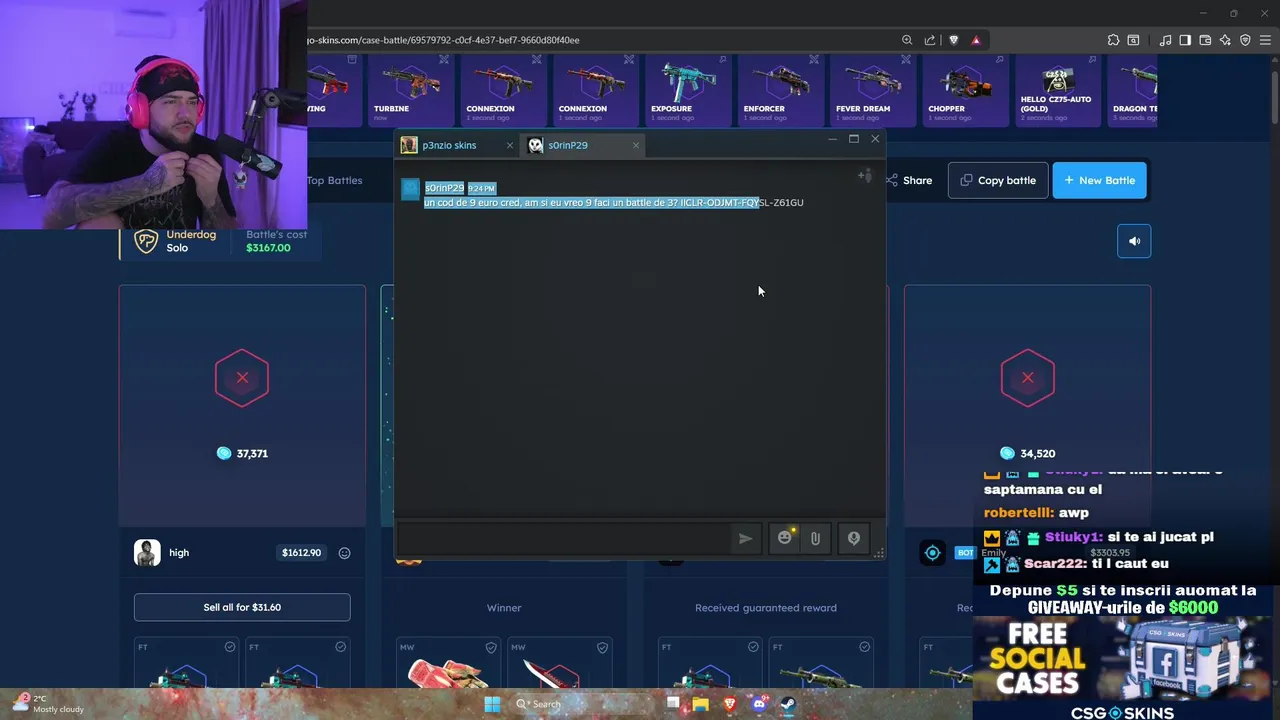Toggle the browser sidebar panel

point(1185,40)
